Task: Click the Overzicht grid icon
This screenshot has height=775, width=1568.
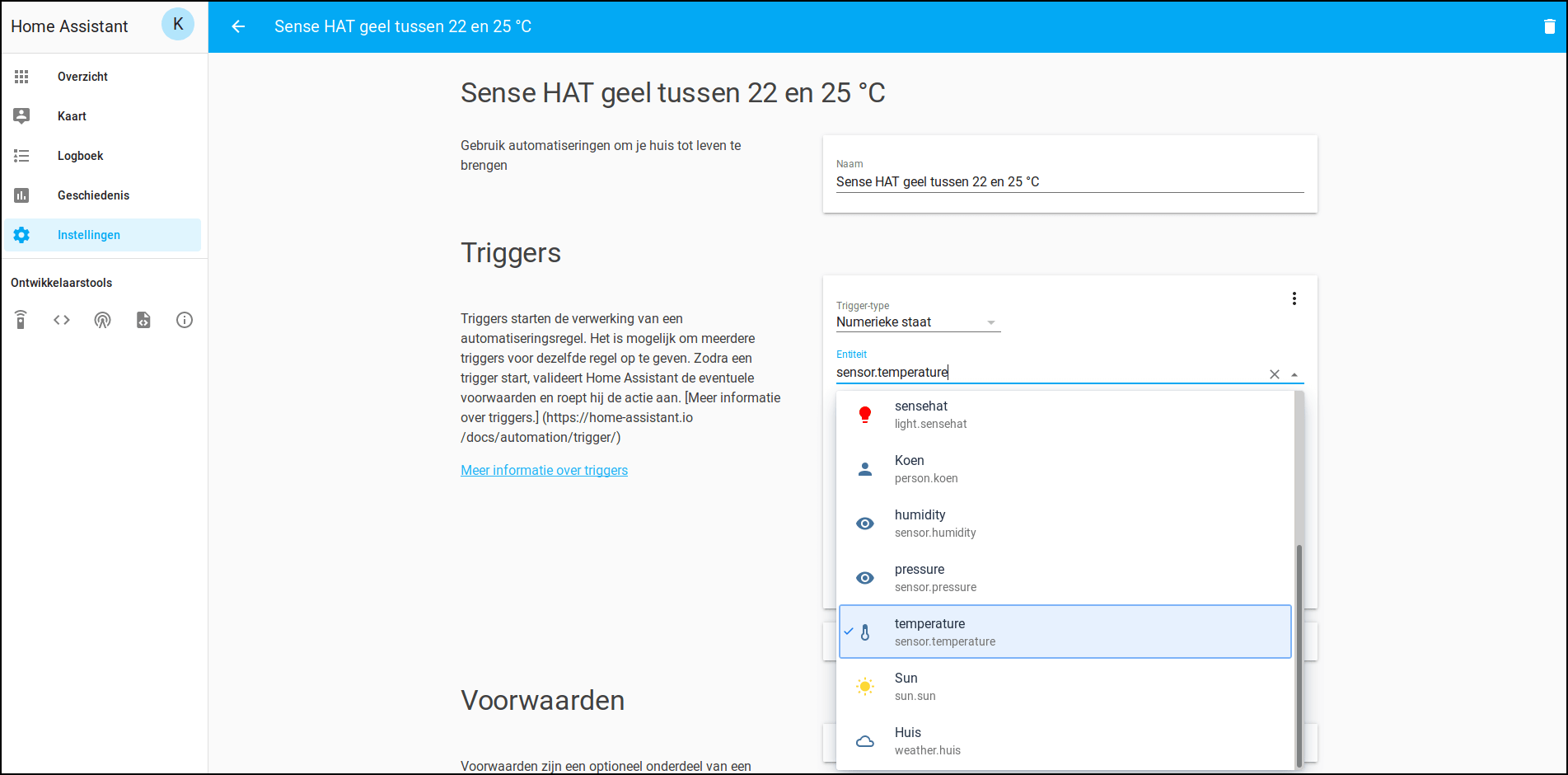Action: click(21, 77)
